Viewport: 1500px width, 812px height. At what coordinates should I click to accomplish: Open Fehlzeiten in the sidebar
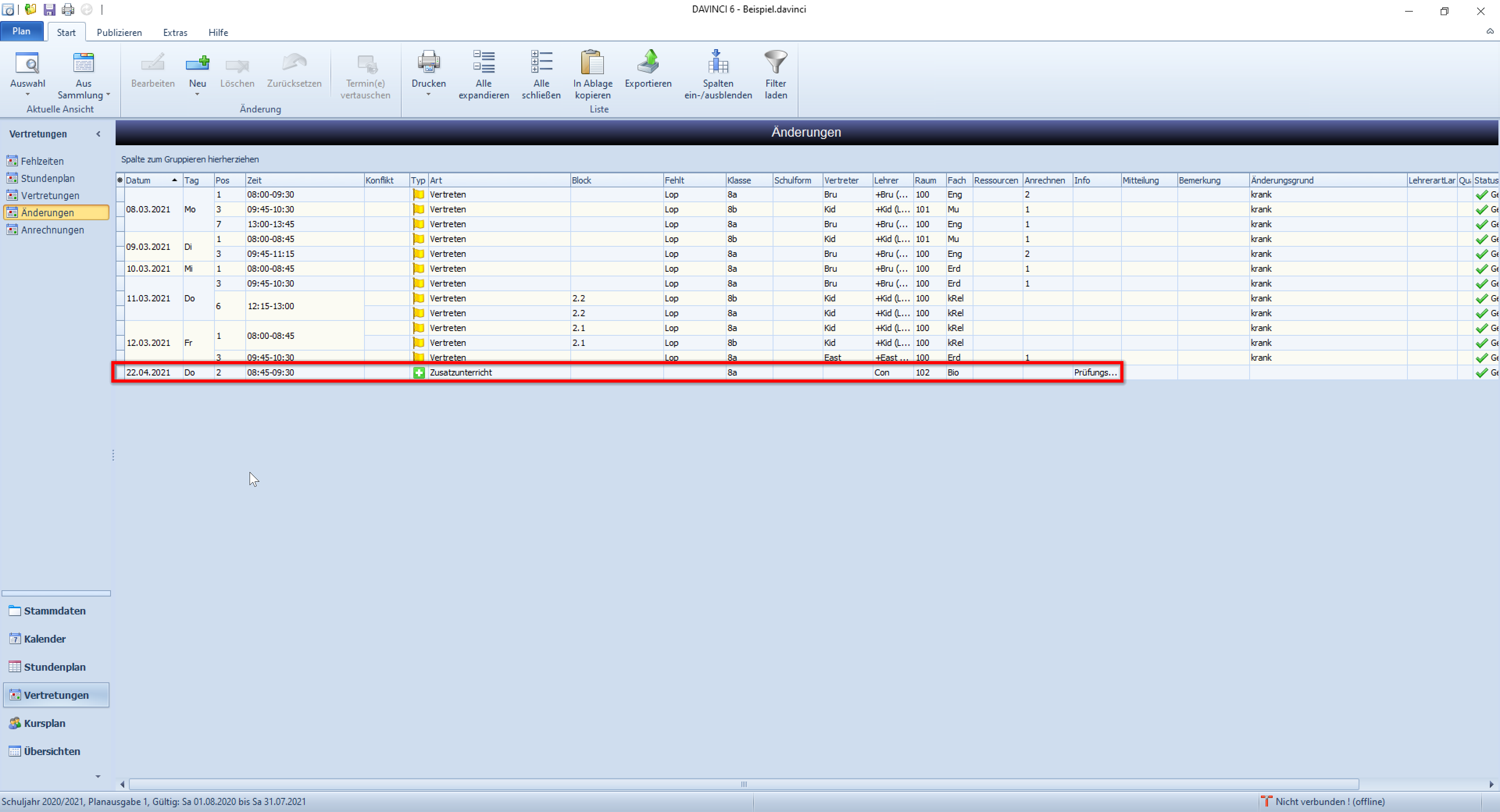42,161
